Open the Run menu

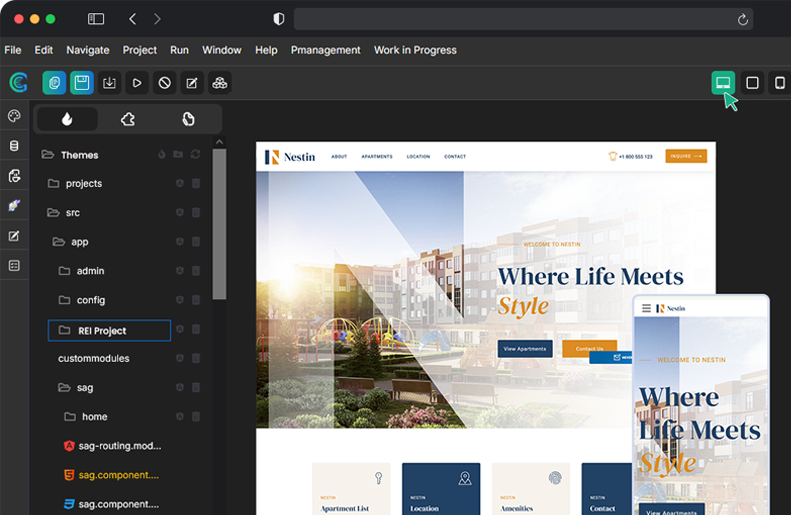179,50
